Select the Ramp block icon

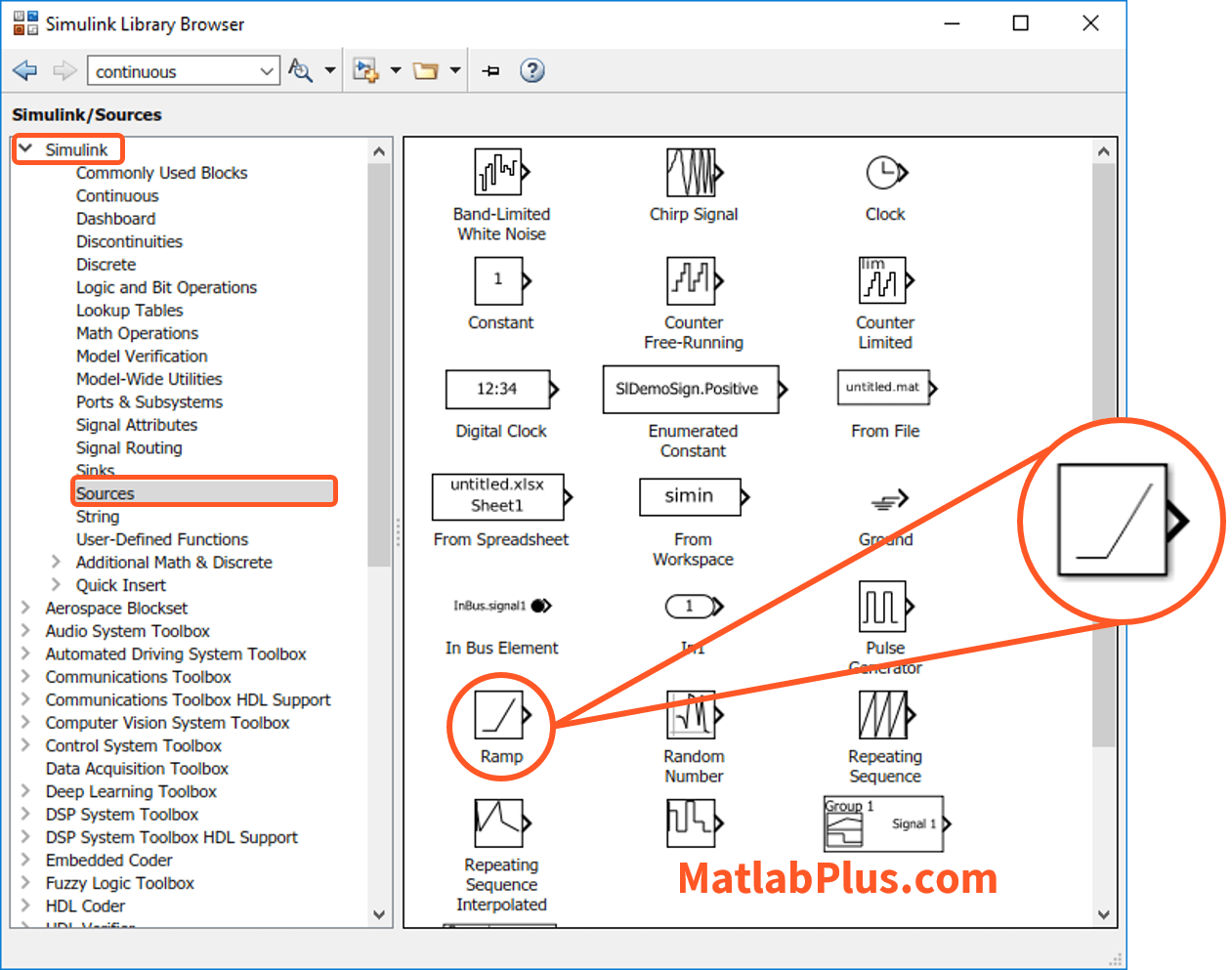pos(500,715)
